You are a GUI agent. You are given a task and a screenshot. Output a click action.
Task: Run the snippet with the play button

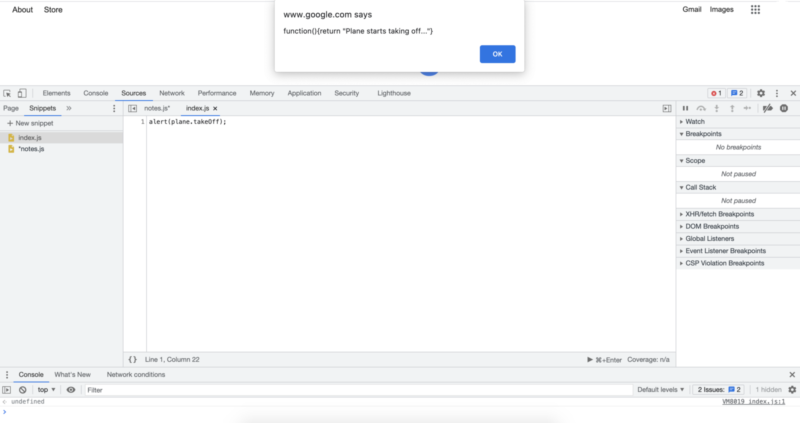click(x=590, y=360)
